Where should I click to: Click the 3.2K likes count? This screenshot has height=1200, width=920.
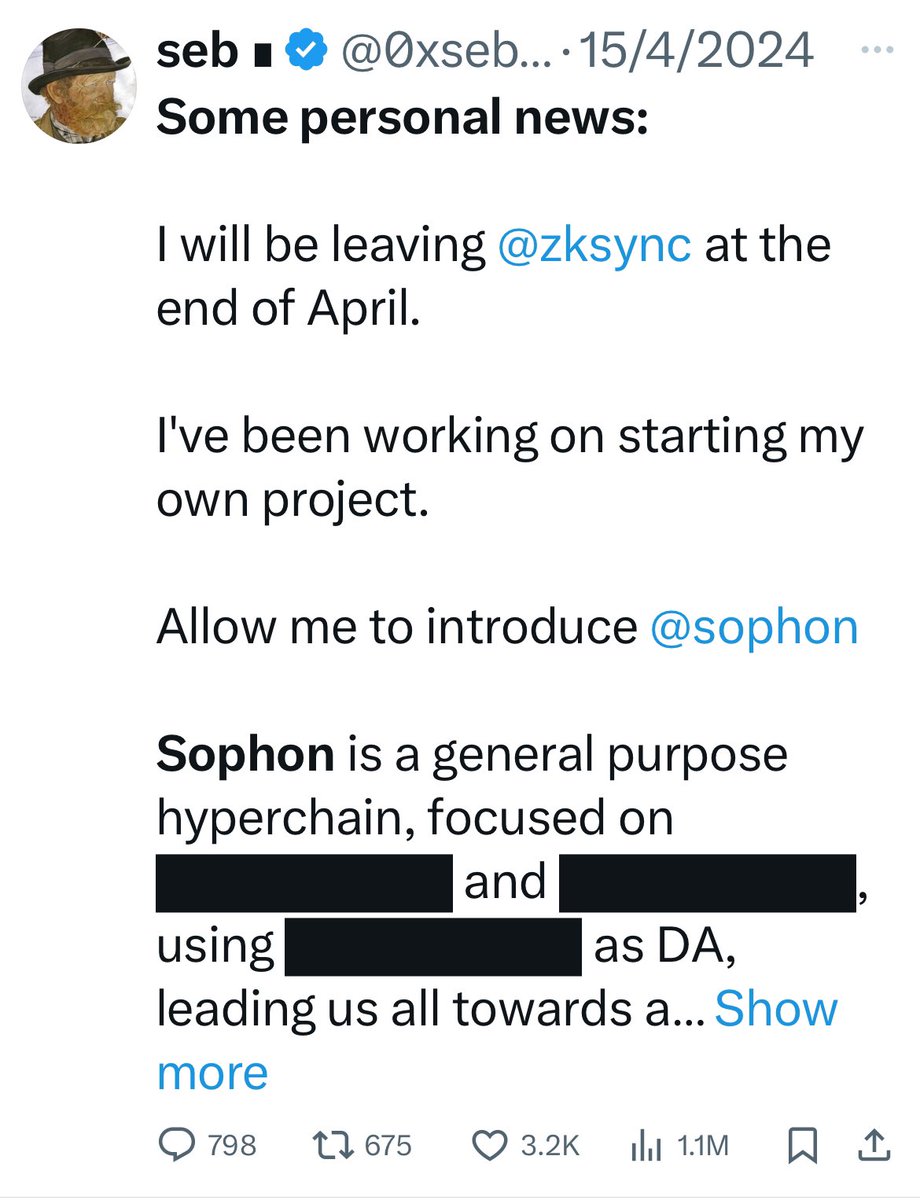[550, 1144]
